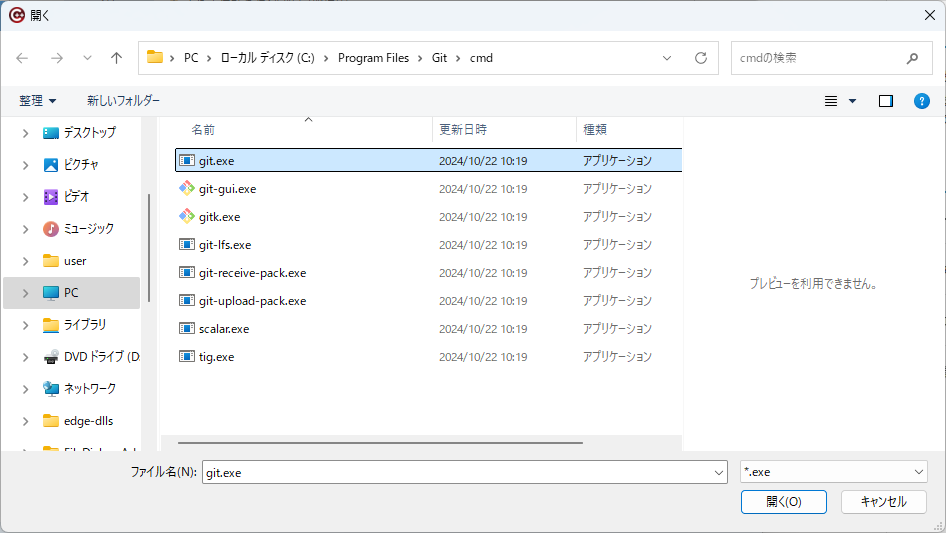The height and width of the screenshot is (533, 946).
Task: Open file name combo dropdown arrow
Action: (719, 472)
